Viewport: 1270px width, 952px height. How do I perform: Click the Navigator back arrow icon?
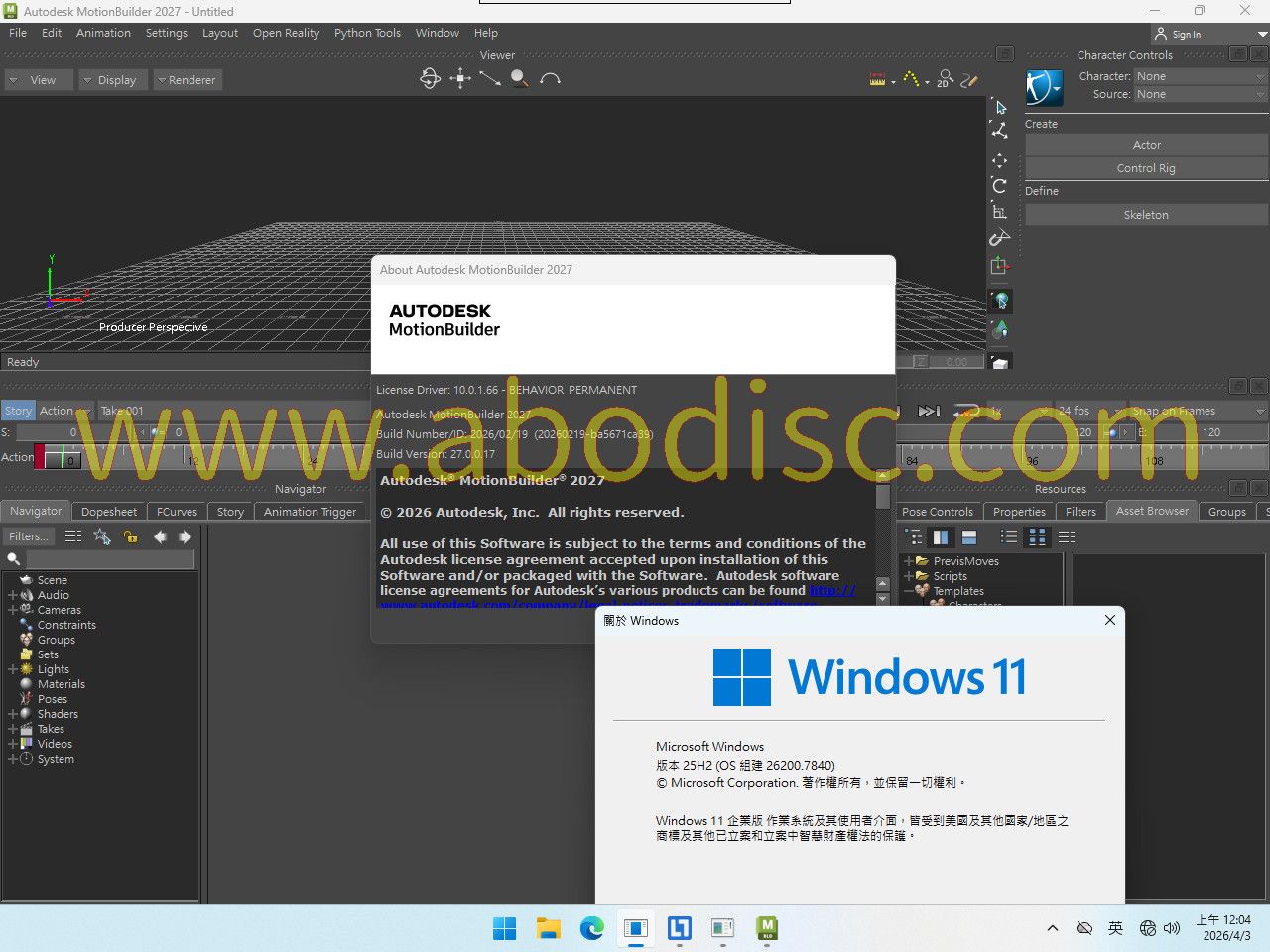(x=160, y=536)
